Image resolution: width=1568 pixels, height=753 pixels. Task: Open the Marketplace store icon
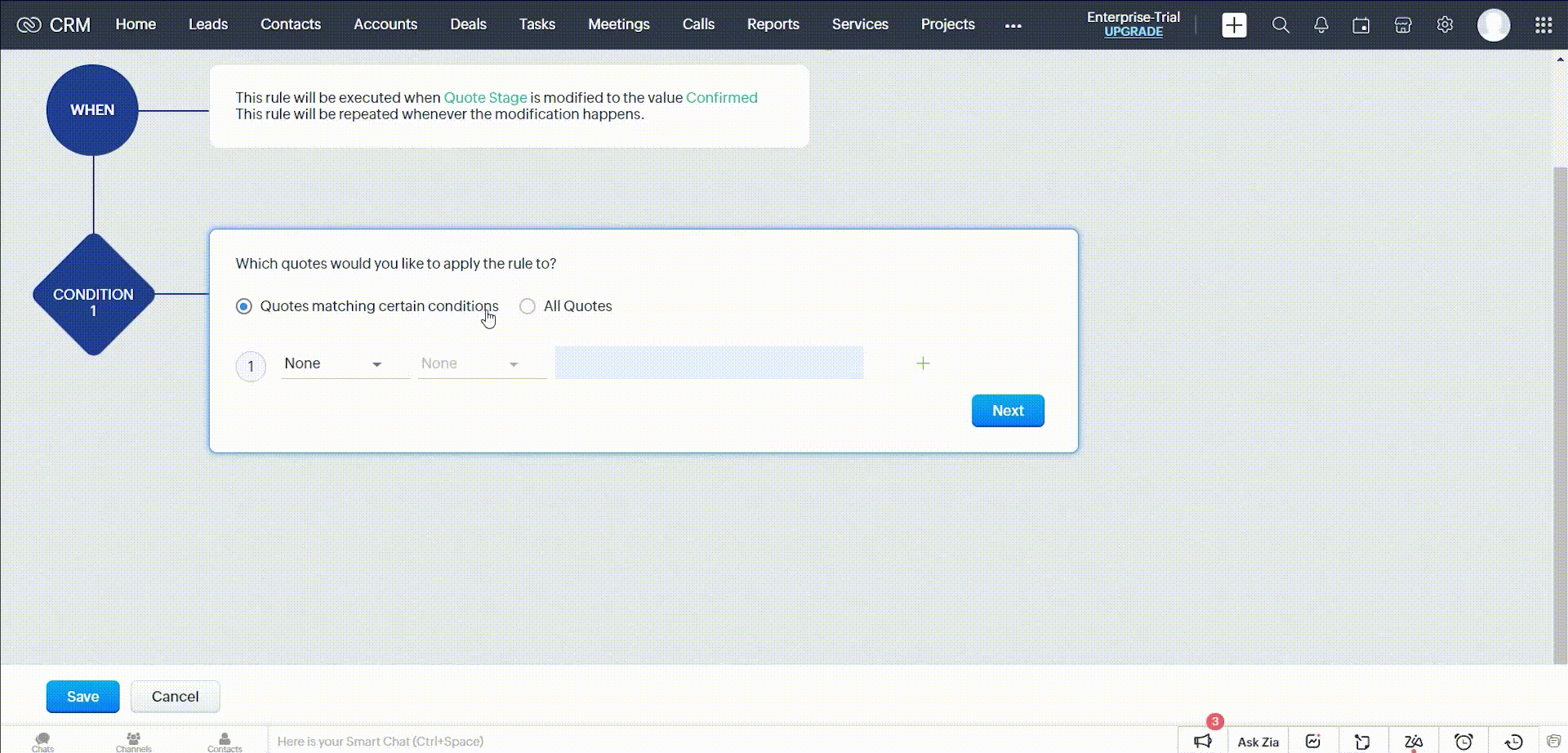[x=1402, y=25]
